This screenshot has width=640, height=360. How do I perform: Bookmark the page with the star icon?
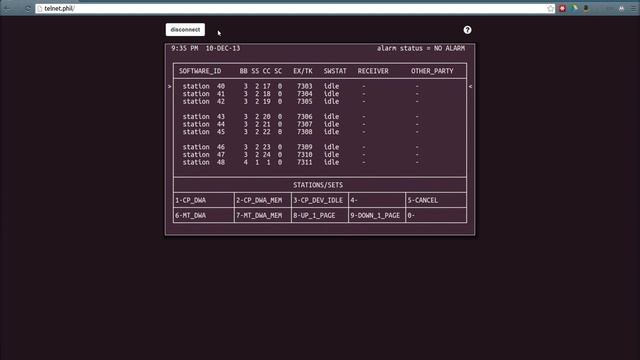coord(551,9)
